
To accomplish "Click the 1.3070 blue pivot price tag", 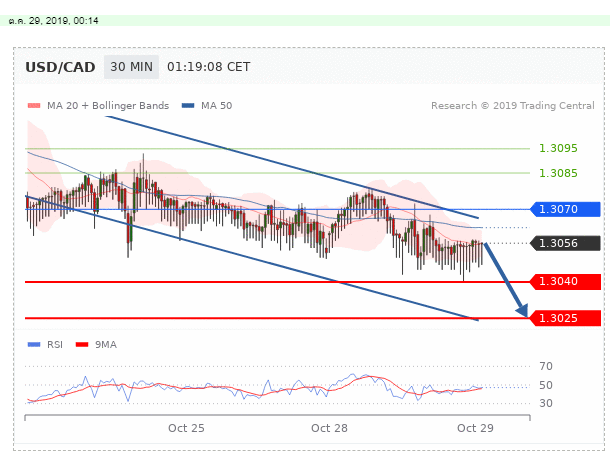I will (565, 209).
